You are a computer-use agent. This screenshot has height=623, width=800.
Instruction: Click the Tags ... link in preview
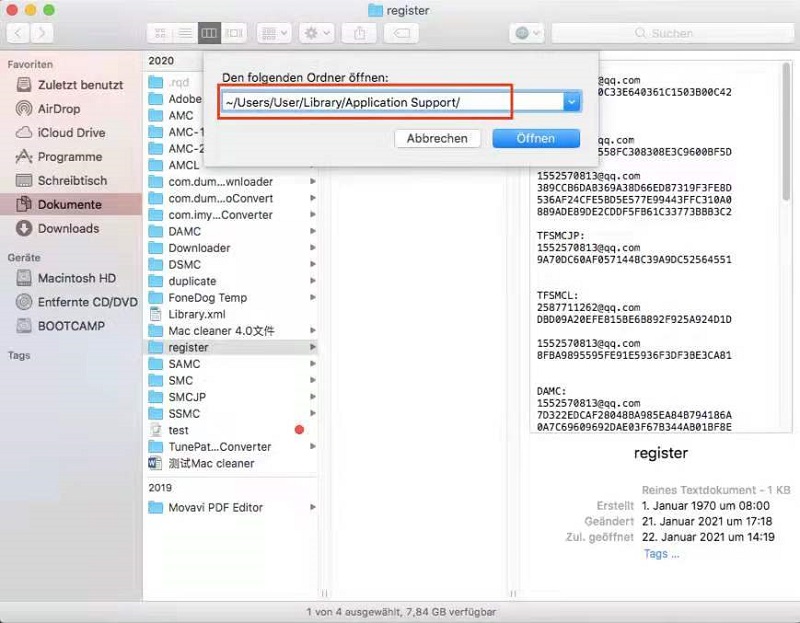661,554
